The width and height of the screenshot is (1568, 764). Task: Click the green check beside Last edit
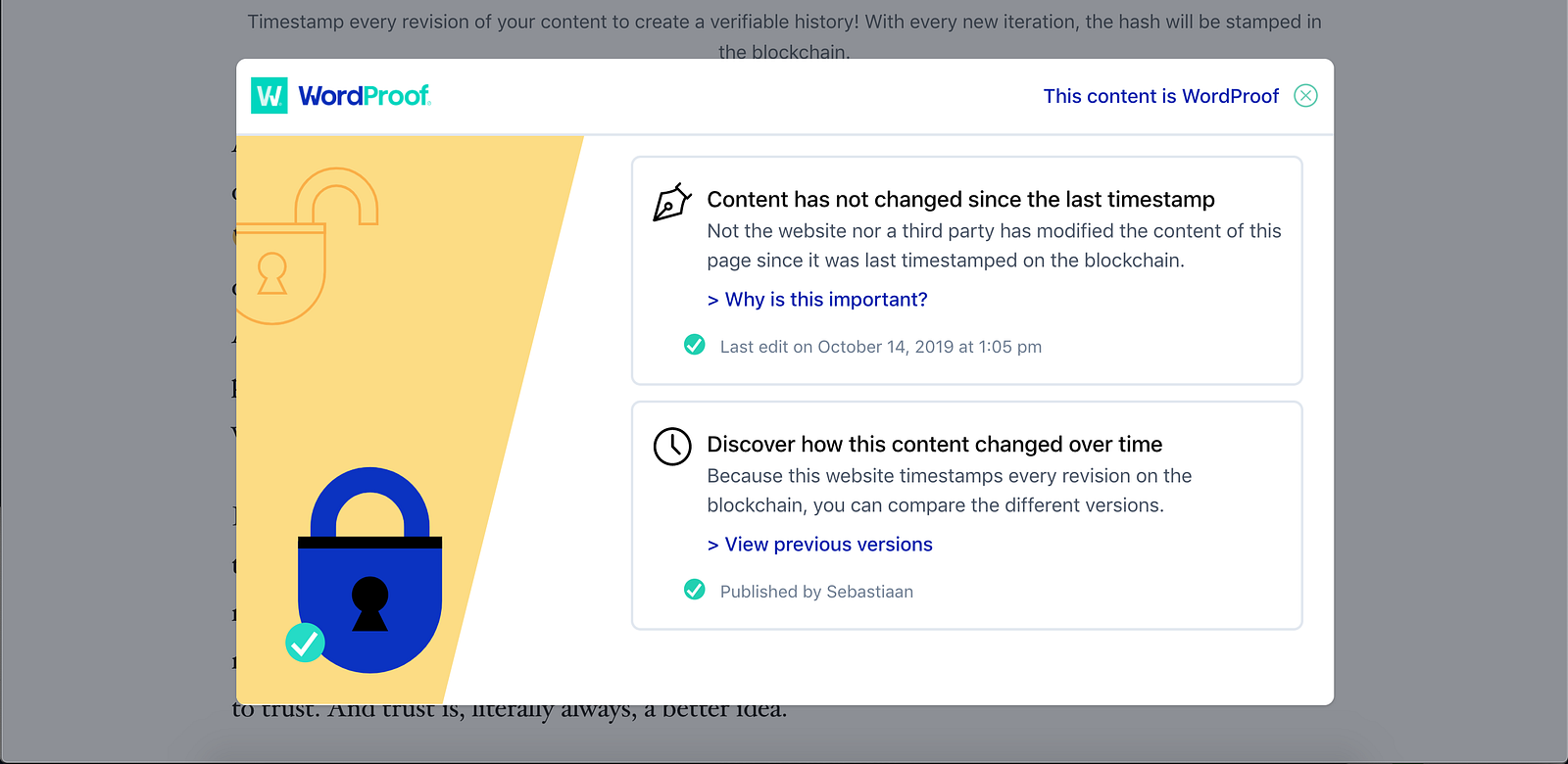695,345
